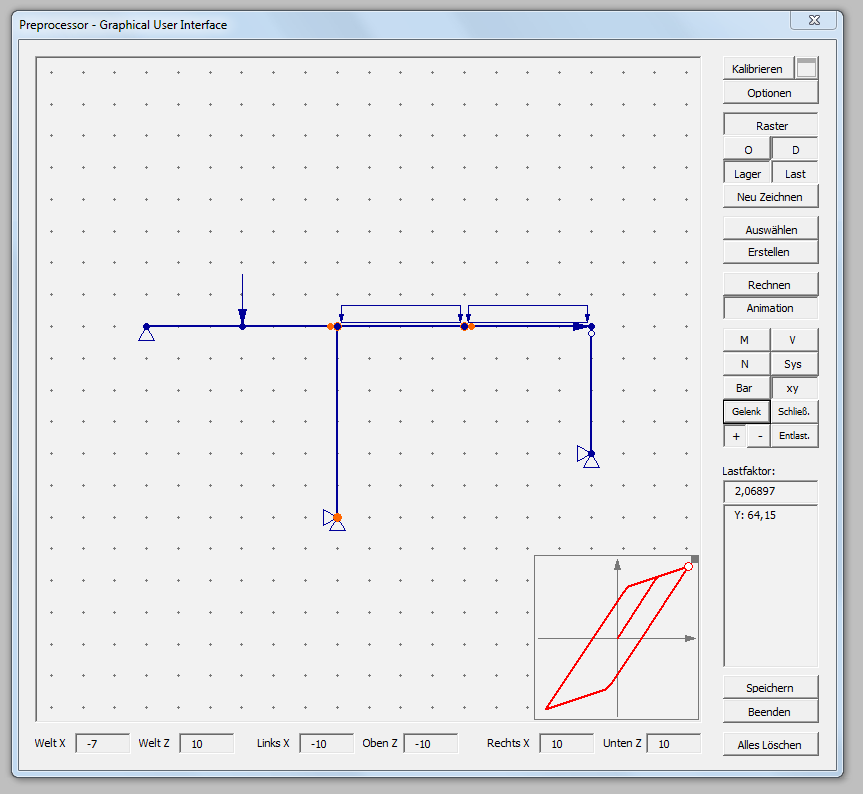Toggle the xy diagram button

(x=794, y=388)
